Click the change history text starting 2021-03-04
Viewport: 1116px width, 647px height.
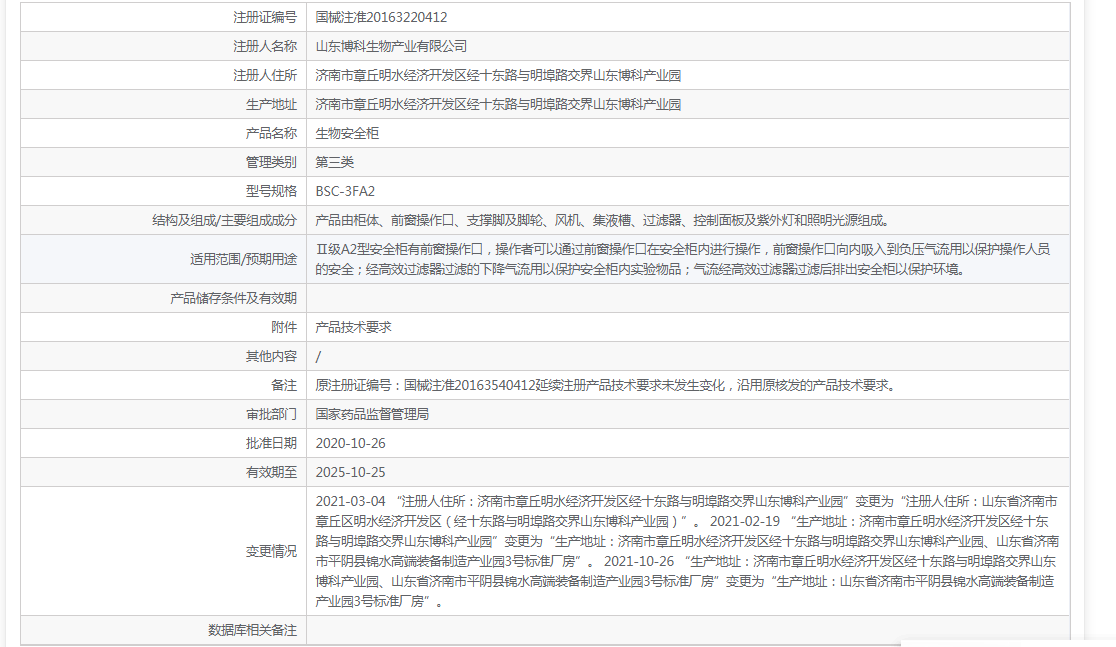click(687, 552)
